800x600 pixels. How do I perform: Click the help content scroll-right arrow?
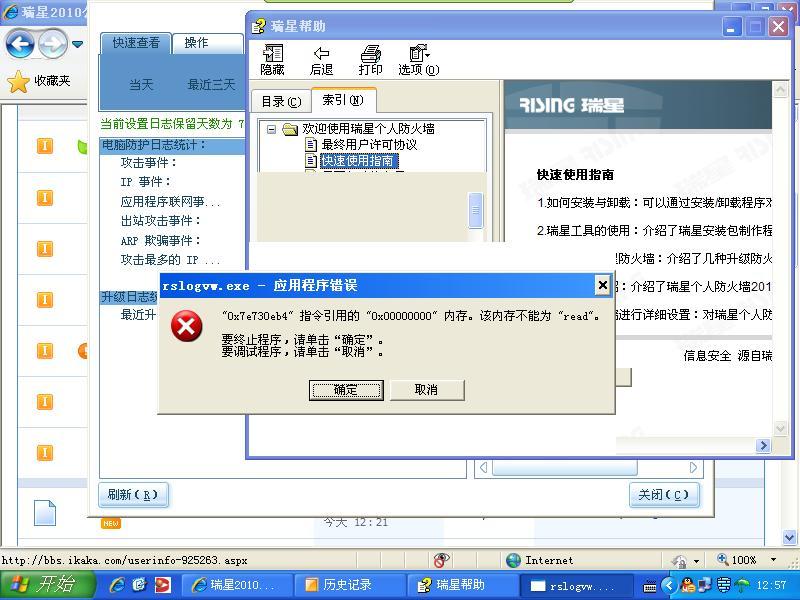[x=763, y=445]
